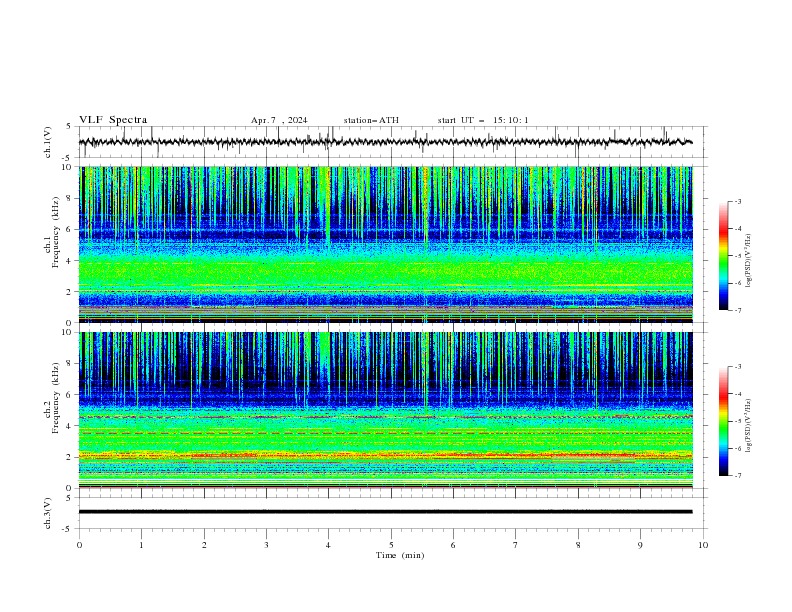Click the lower PSD color bar
Image resolution: width=792 pixels, height=612 pixels.
pyautogui.click(x=723, y=421)
